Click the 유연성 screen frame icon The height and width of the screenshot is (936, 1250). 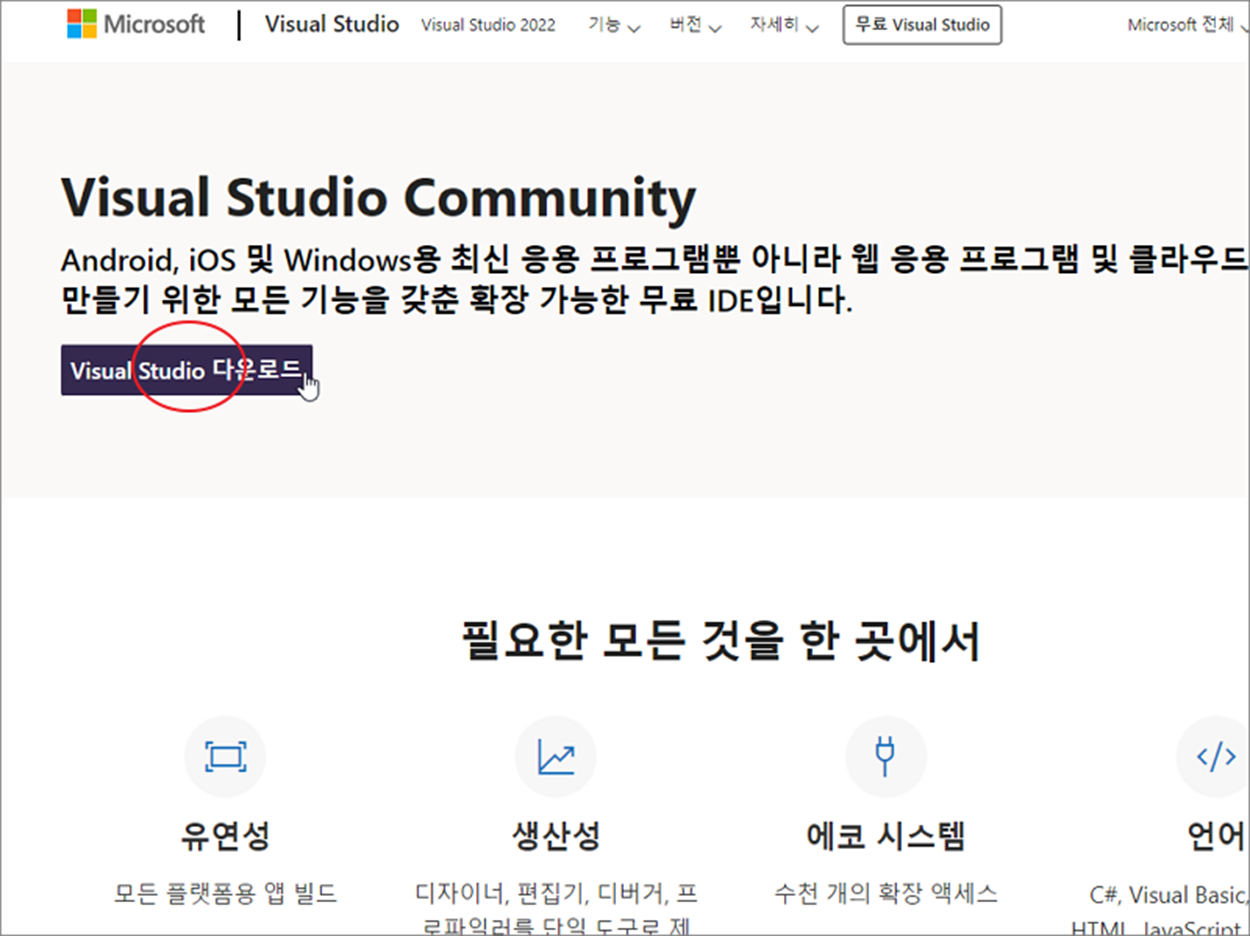pos(225,757)
